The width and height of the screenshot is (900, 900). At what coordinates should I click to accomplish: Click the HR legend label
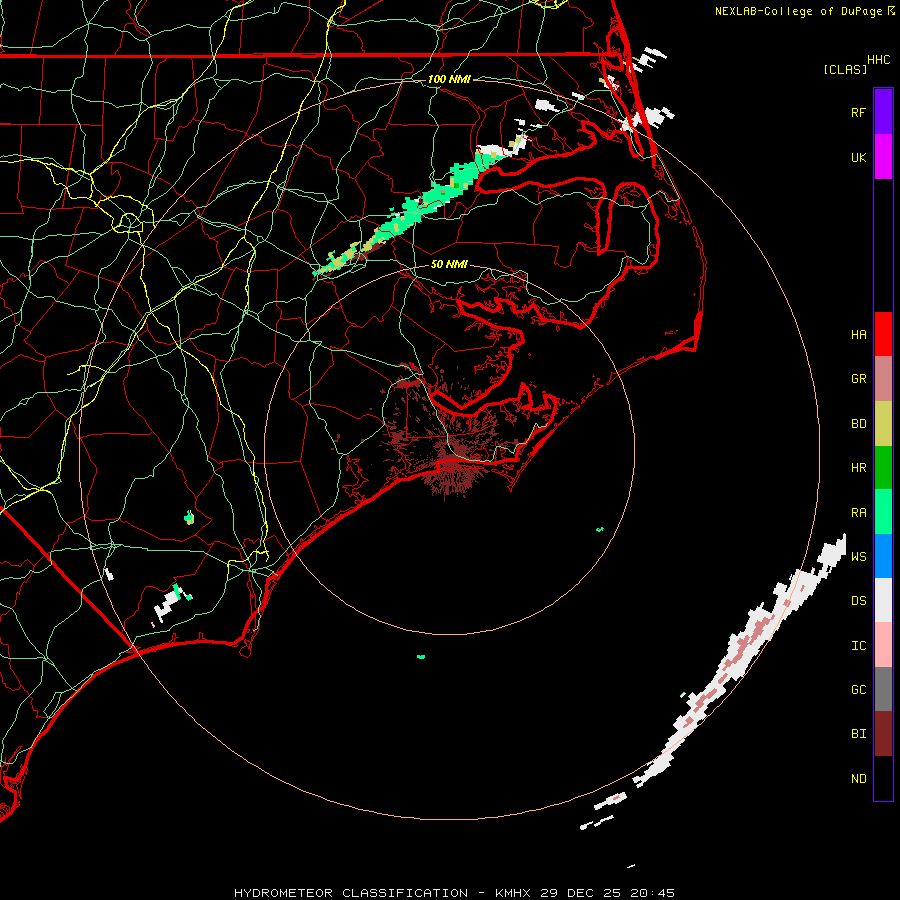pos(858,468)
